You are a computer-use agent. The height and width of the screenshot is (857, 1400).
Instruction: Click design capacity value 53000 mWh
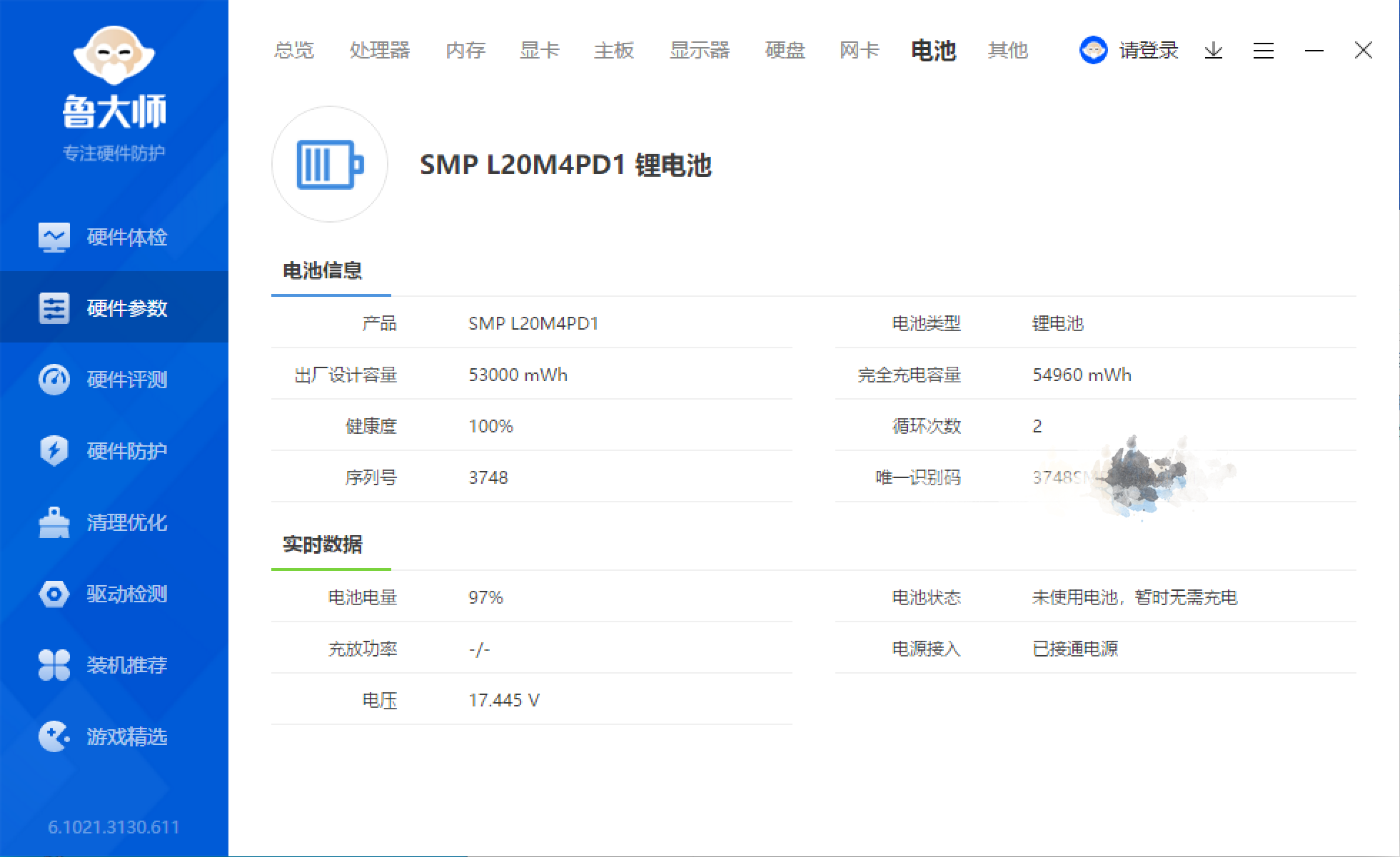point(518,375)
